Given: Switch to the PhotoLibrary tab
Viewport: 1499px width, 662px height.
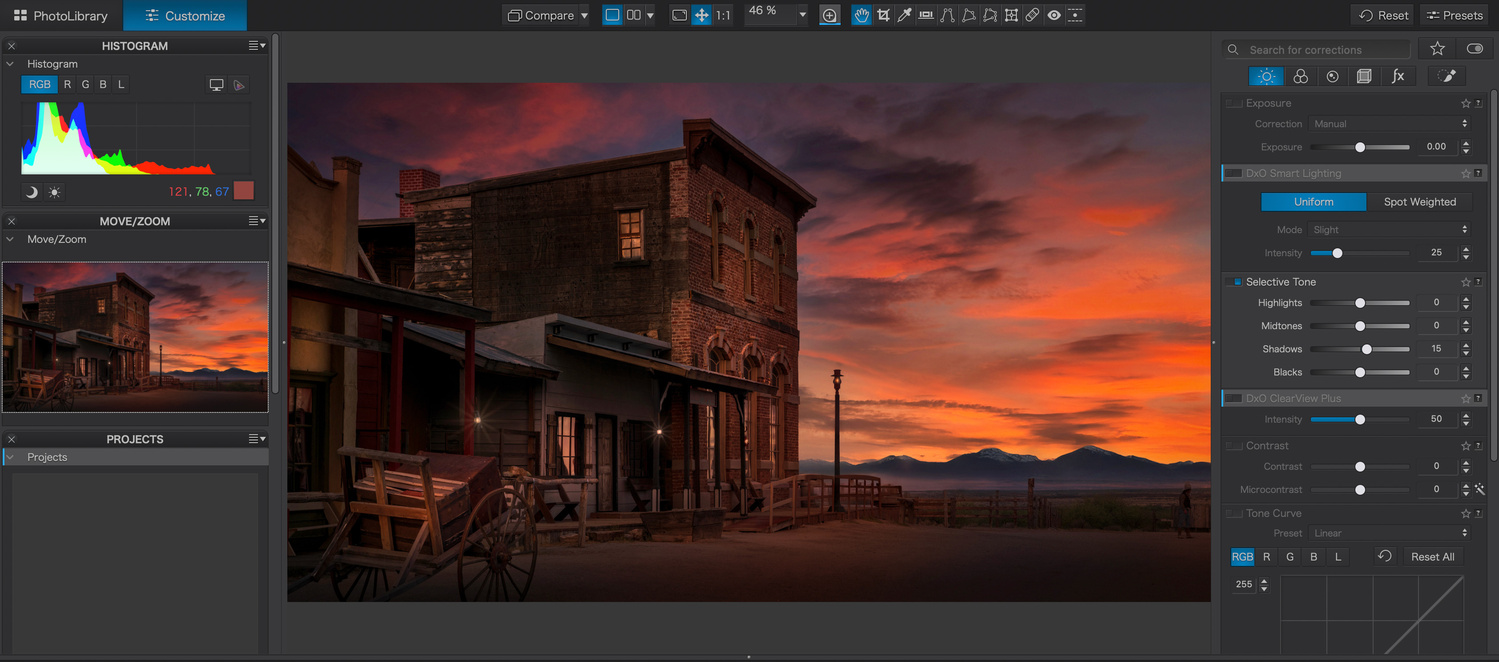Looking at the screenshot, I should [61, 16].
